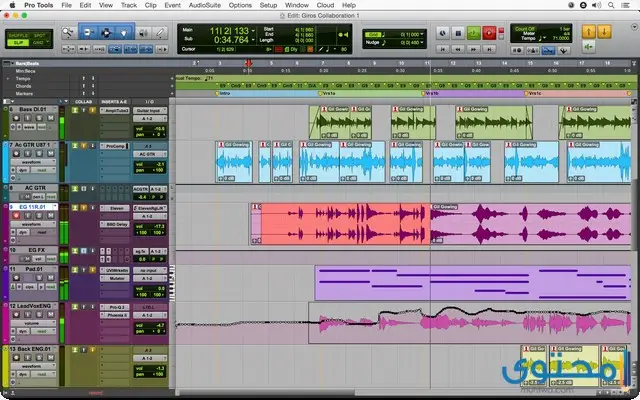Click the red Record transport button
The image size is (640, 400).
pos(489,33)
